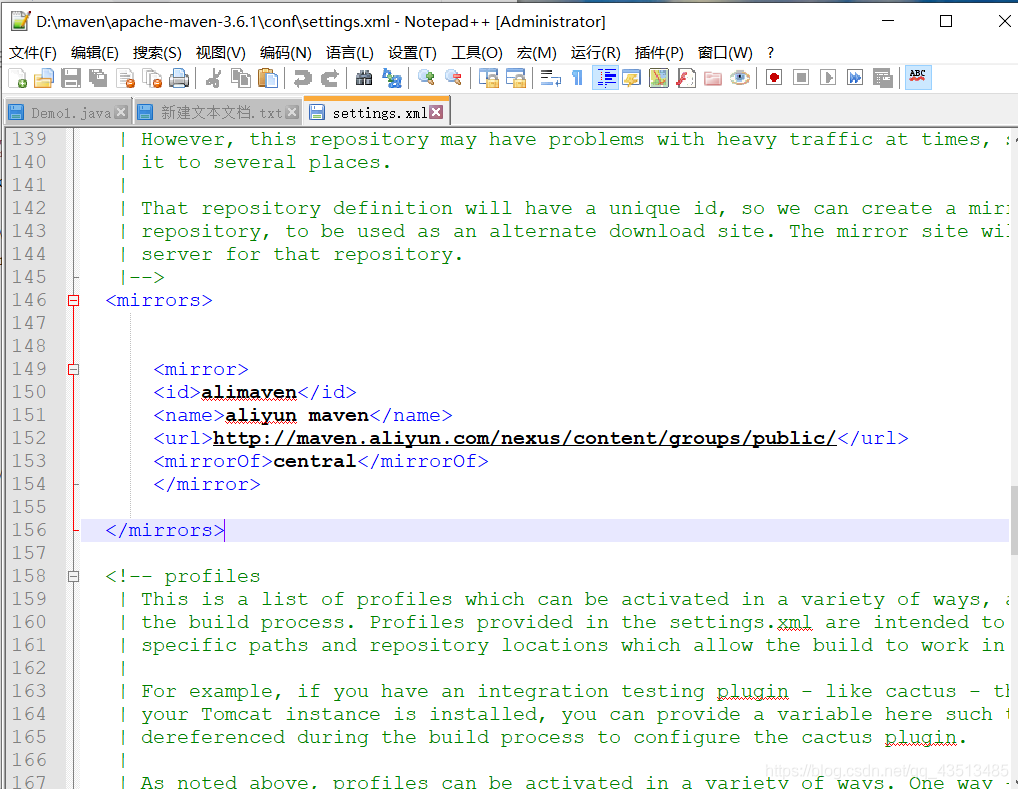The height and width of the screenshot is (789, 1018).
Task: Open the ? help menu
Action: (x=771, y=53)
